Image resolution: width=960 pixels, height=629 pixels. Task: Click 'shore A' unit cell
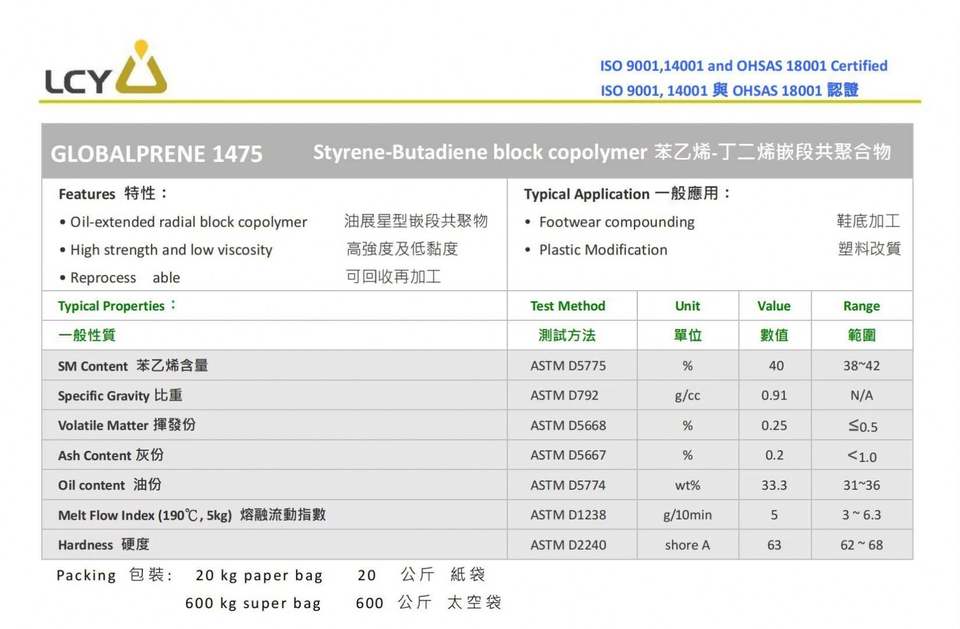[688, 545]
